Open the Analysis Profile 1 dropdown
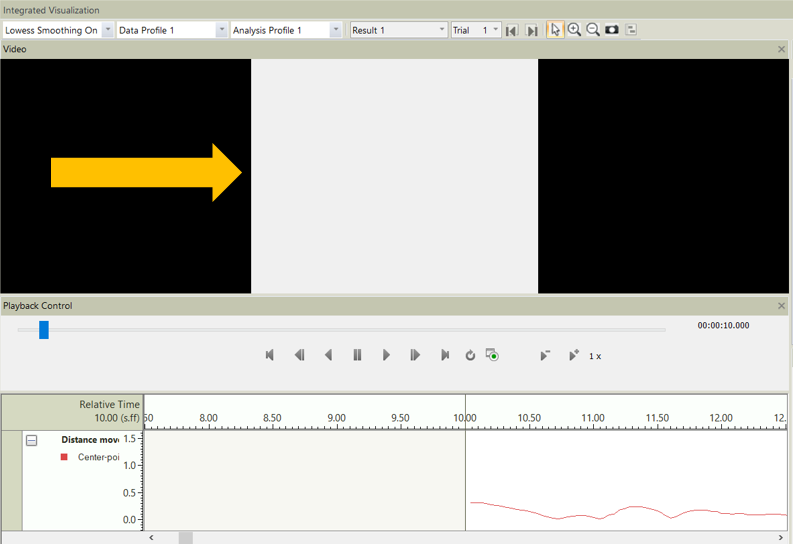Image resolution: width=793 pixels, height=545 pixels. pos(335,30)
